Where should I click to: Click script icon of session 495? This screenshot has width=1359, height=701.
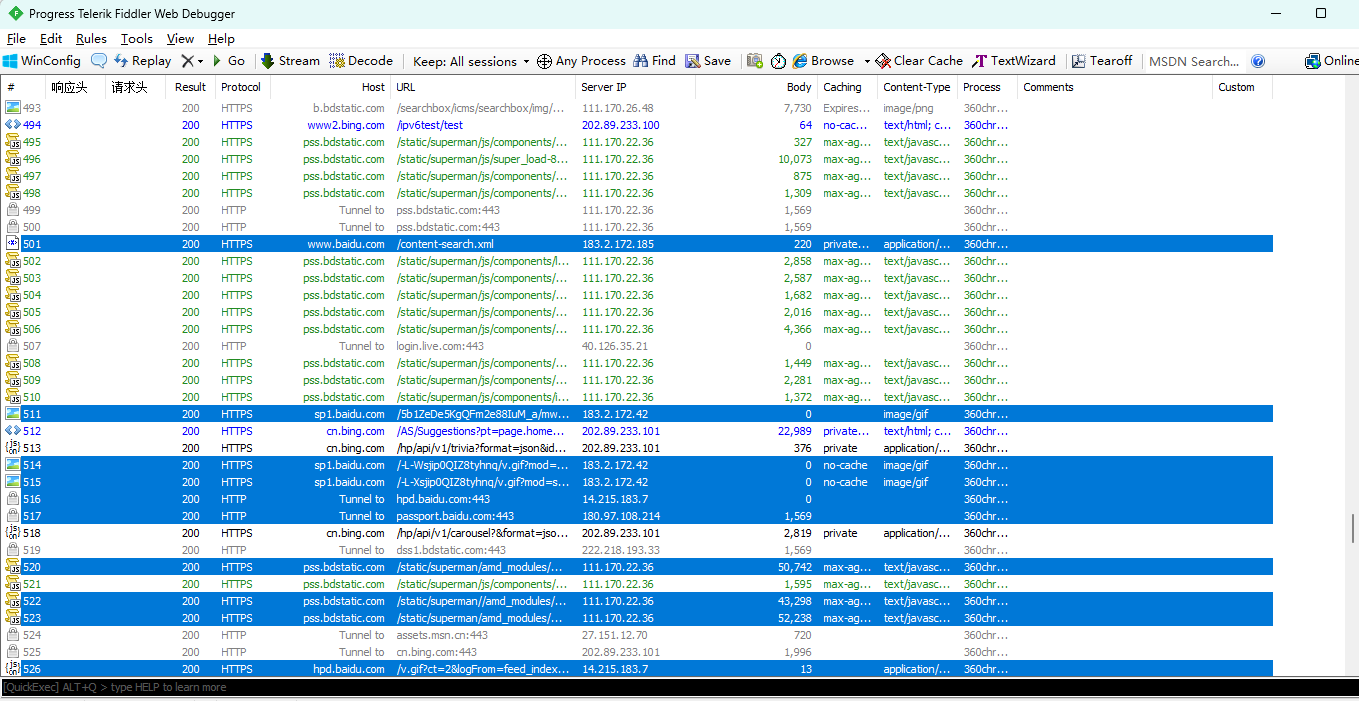(13, 142)
